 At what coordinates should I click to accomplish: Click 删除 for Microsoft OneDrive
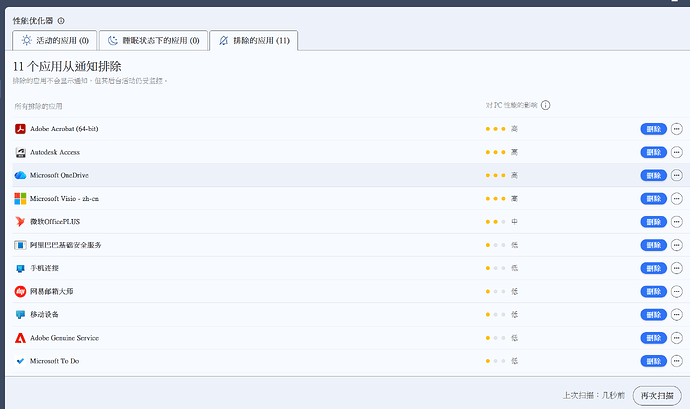point(653,175)
